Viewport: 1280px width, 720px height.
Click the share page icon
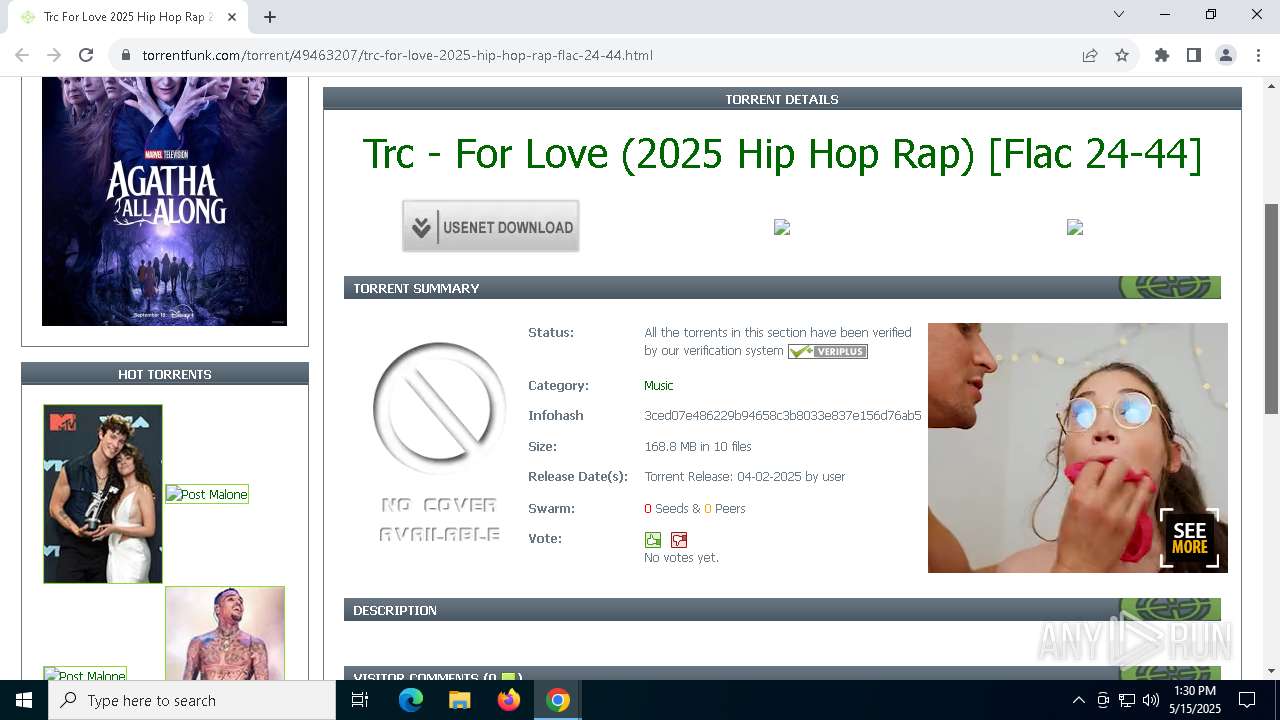coord(1090,55)
